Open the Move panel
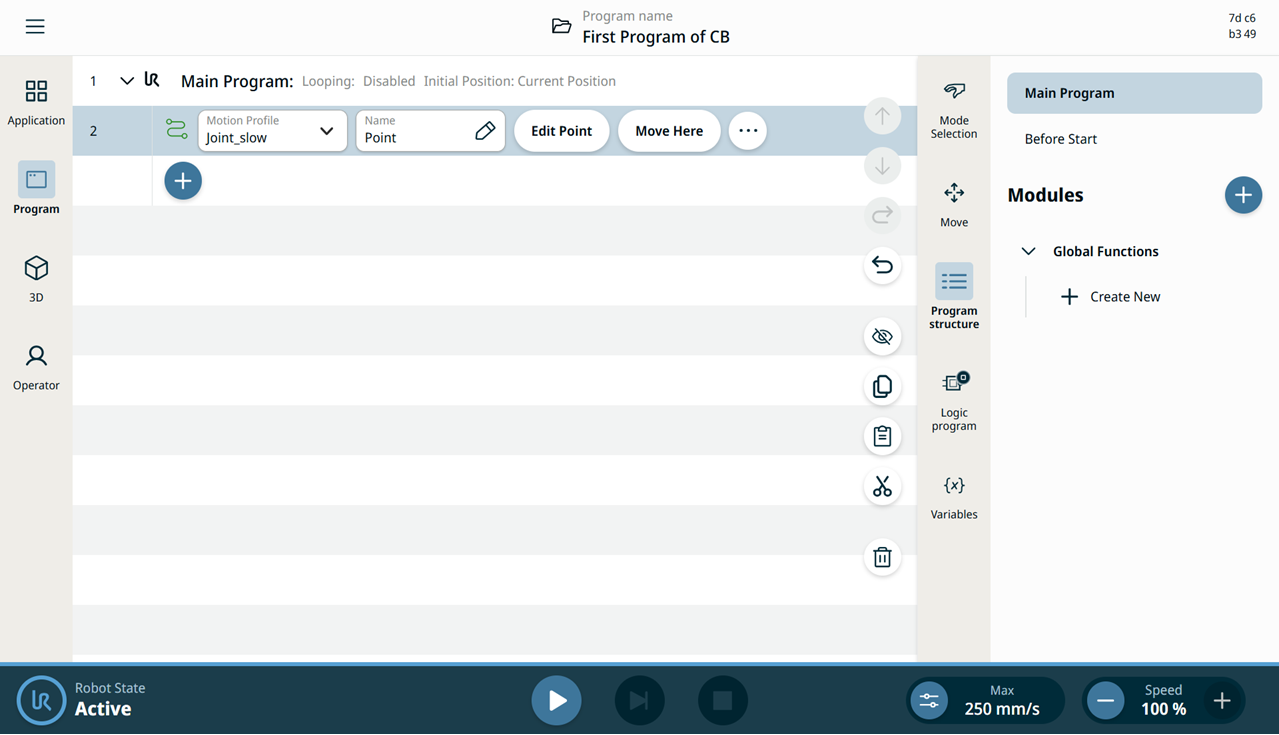The width and height of the screenshot is (1279, 735). tap(954, 205)
